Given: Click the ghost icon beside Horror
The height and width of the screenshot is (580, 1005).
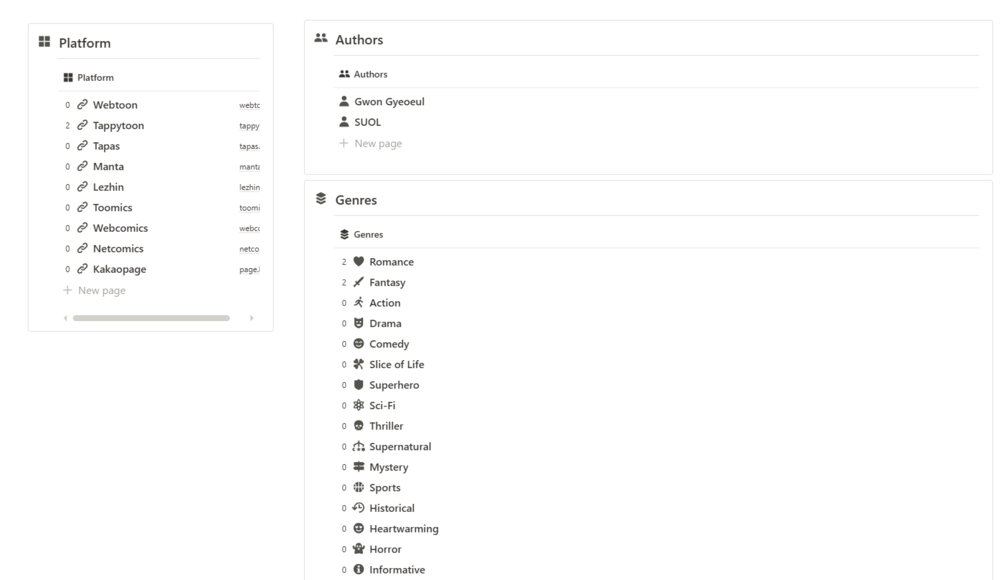Looking at the screenshot, I should pyautogui.click(x=358, y=549).
